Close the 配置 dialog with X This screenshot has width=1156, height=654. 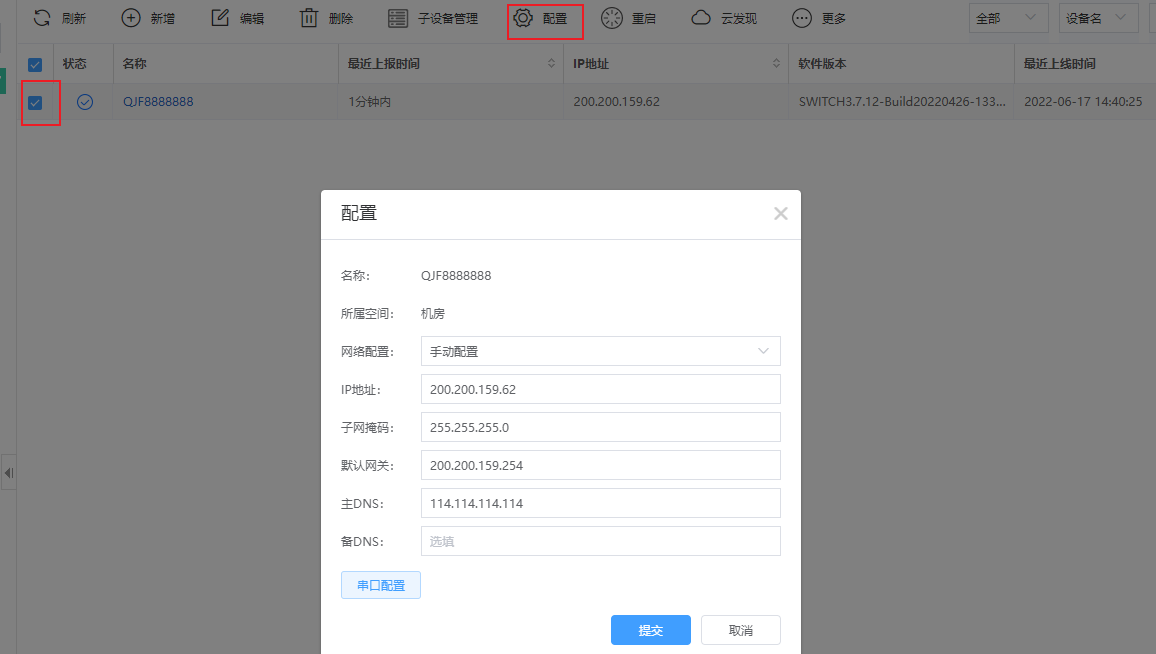coord(781,214)
